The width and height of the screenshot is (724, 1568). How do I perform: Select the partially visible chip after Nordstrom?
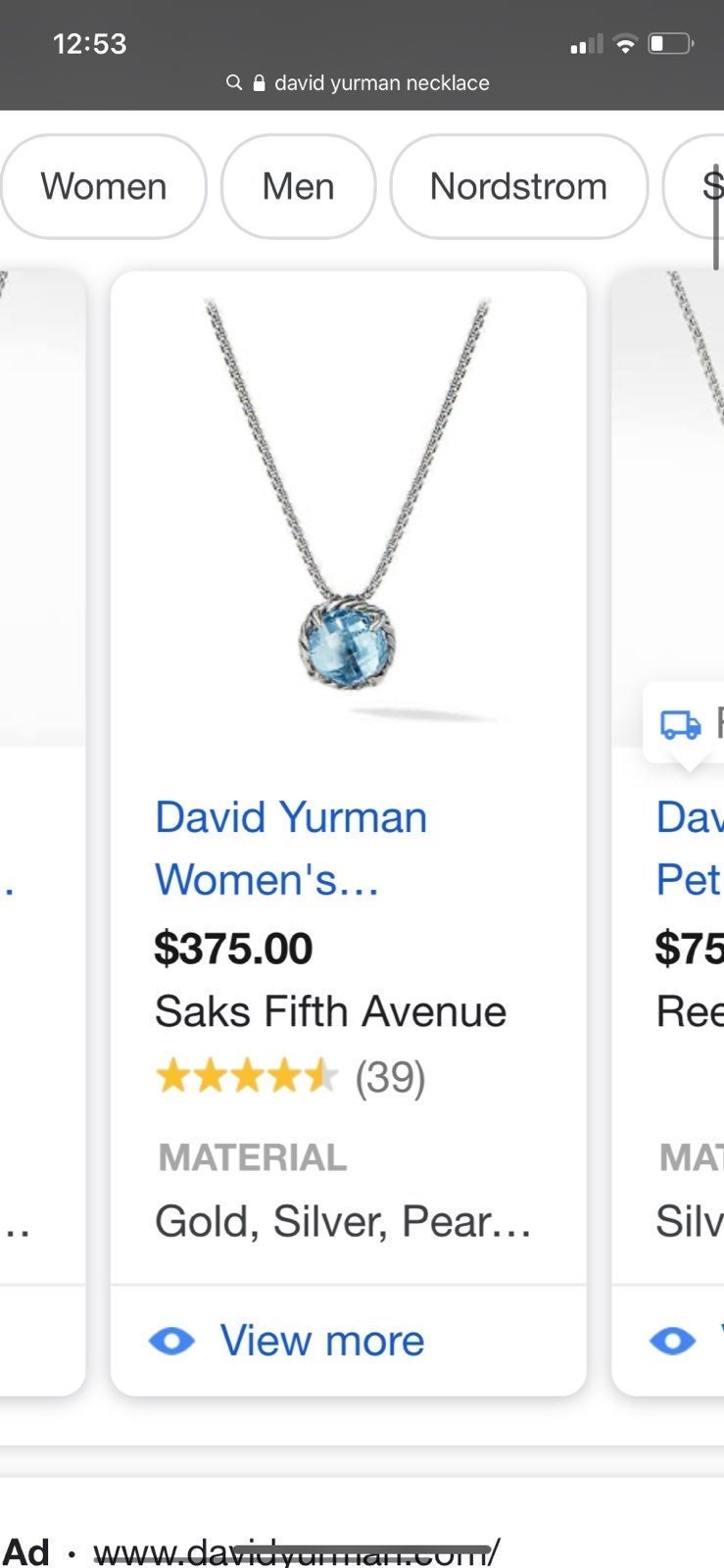pos(694,186)
